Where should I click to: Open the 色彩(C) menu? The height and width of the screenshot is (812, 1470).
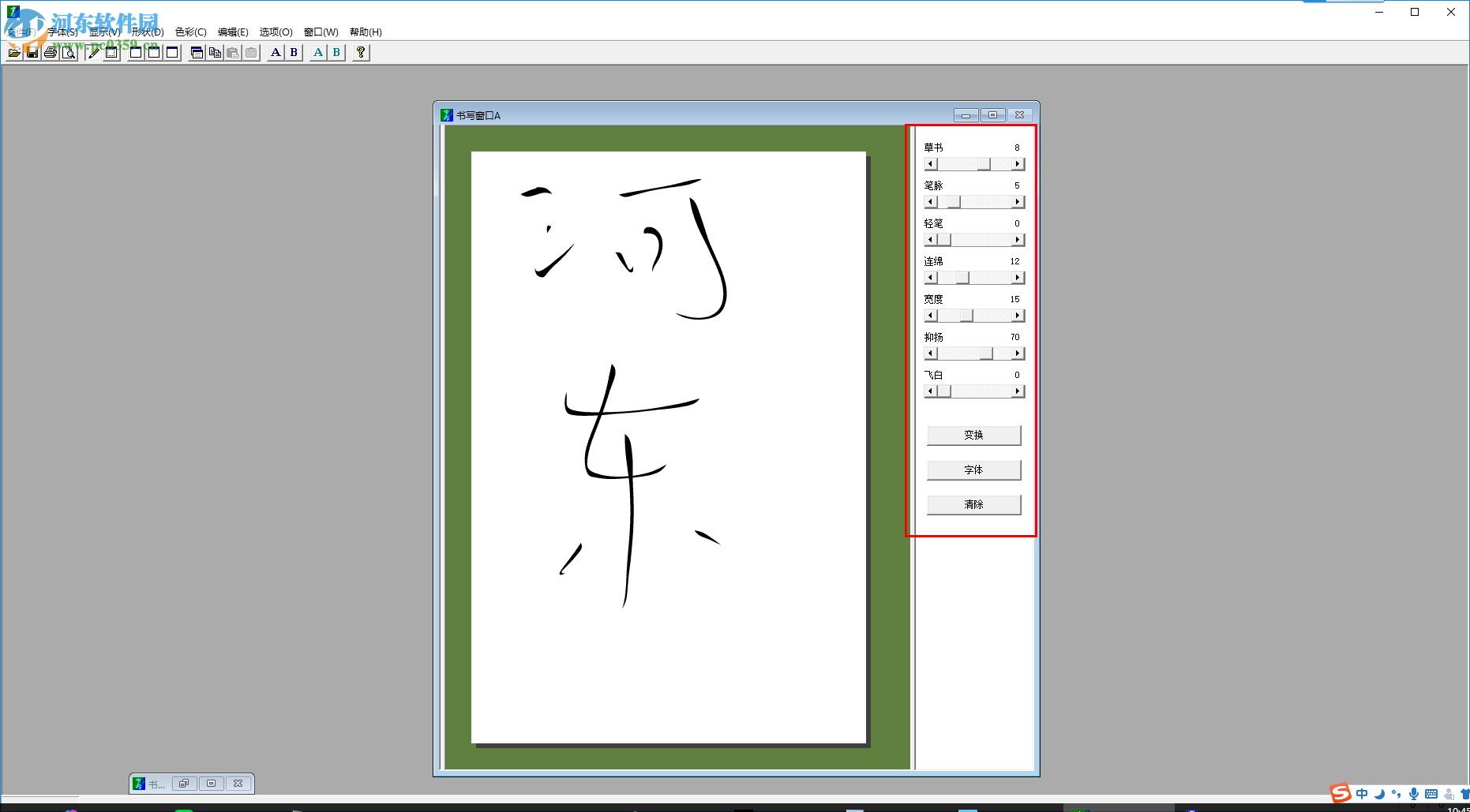tap(189, 32)
